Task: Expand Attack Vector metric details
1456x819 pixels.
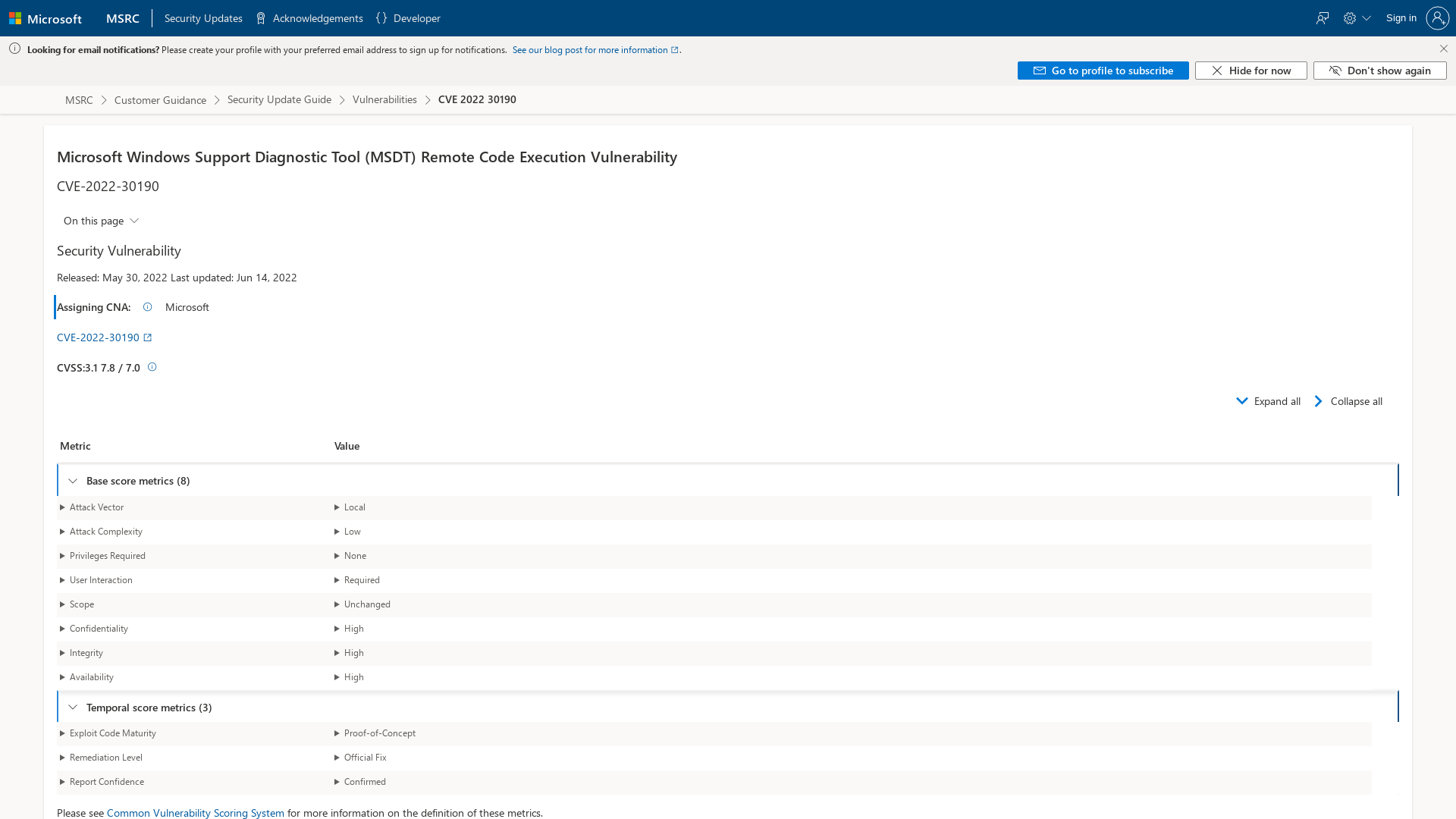Action: click(92, 507)
